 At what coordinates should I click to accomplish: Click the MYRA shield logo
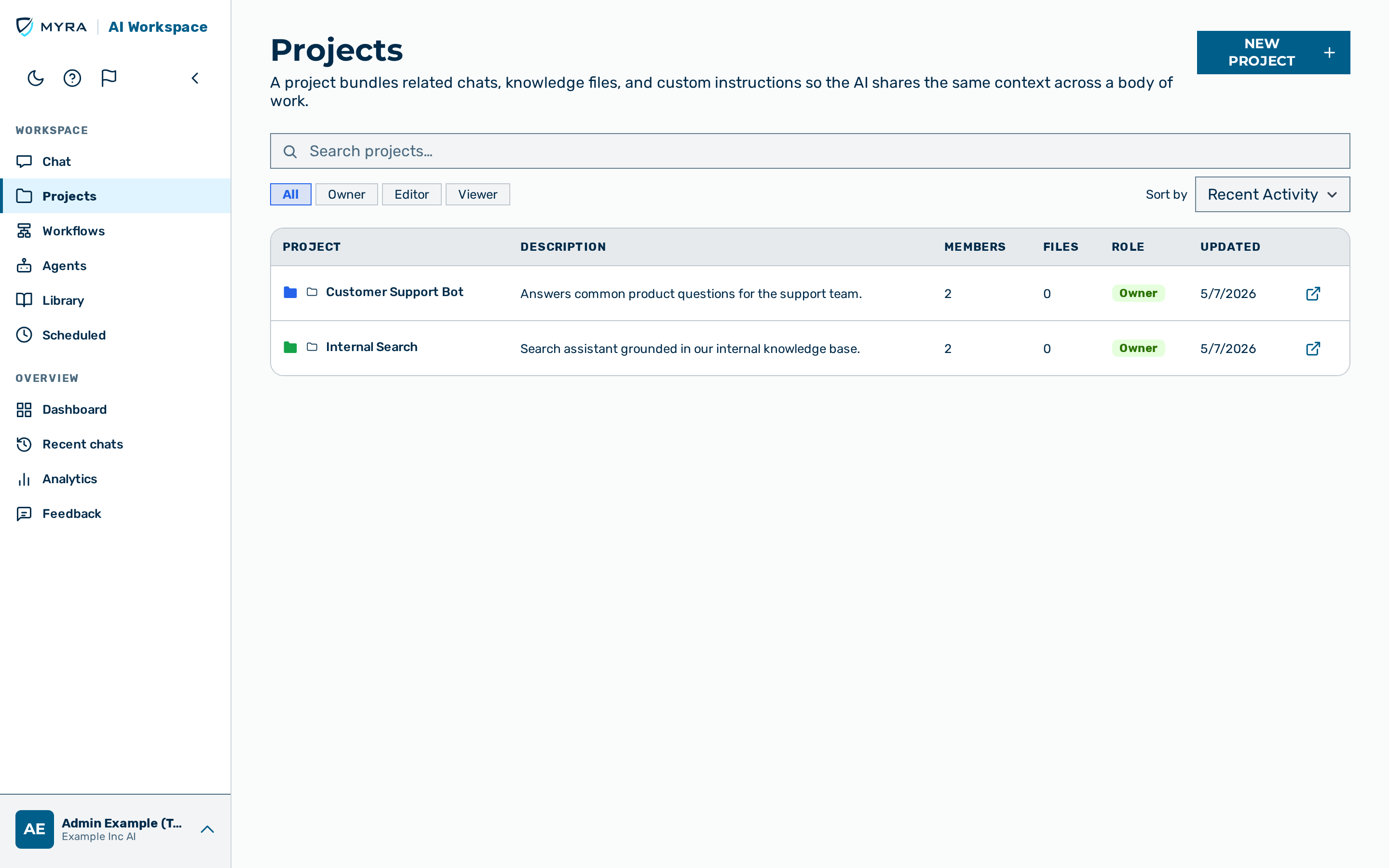coord(24,27)
